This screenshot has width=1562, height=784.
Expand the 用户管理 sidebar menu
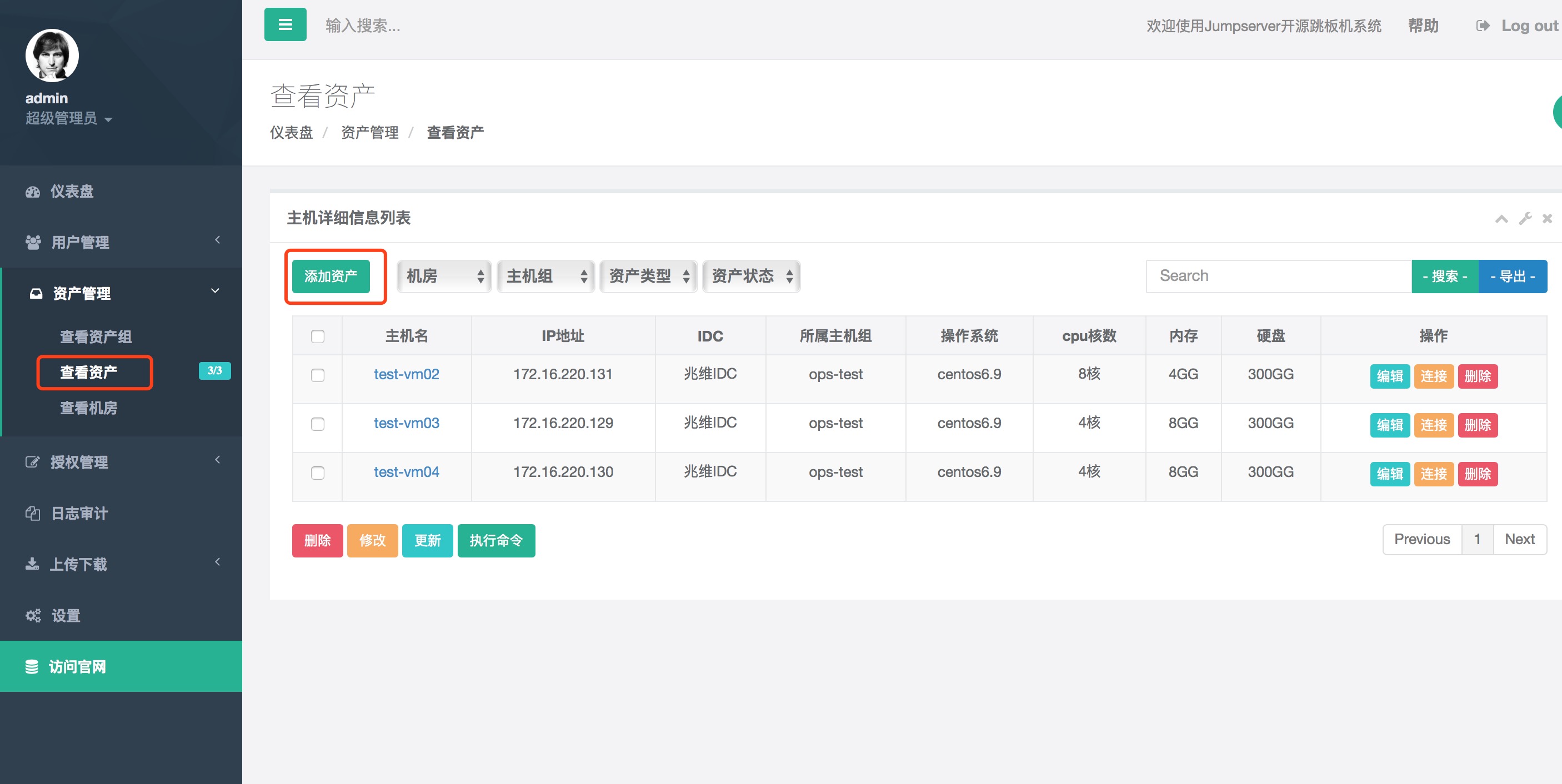tap(80, 242)
